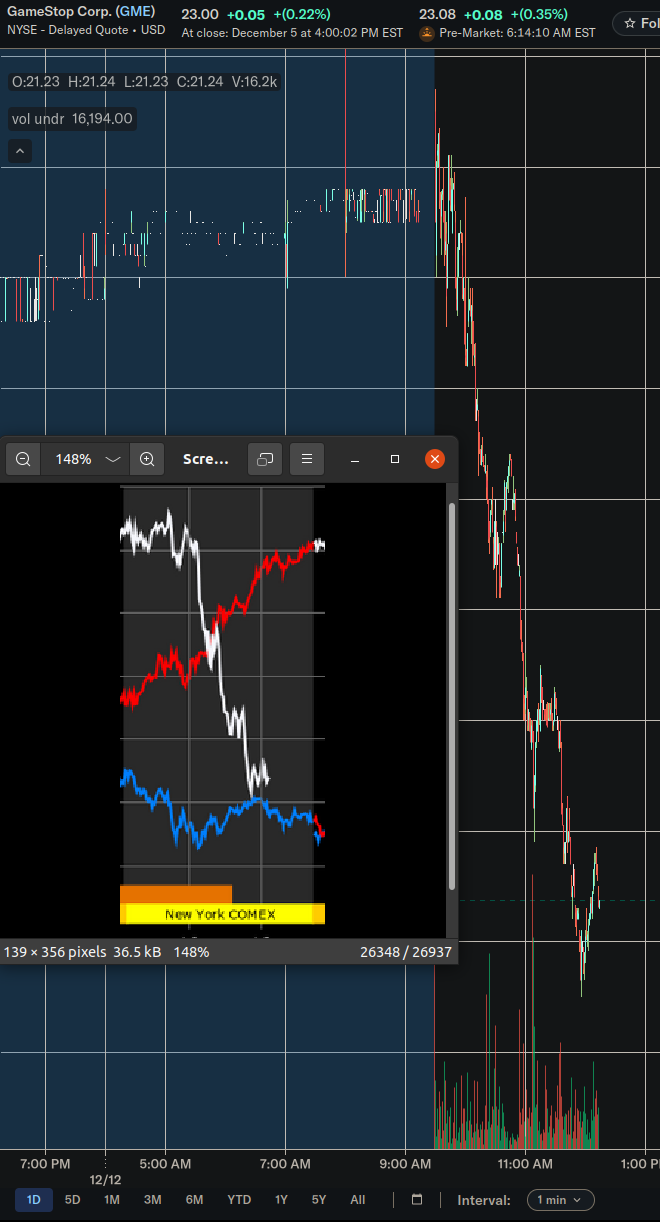Collapse the chart indicator legend chevron
660x1222 pixels.
21,152
